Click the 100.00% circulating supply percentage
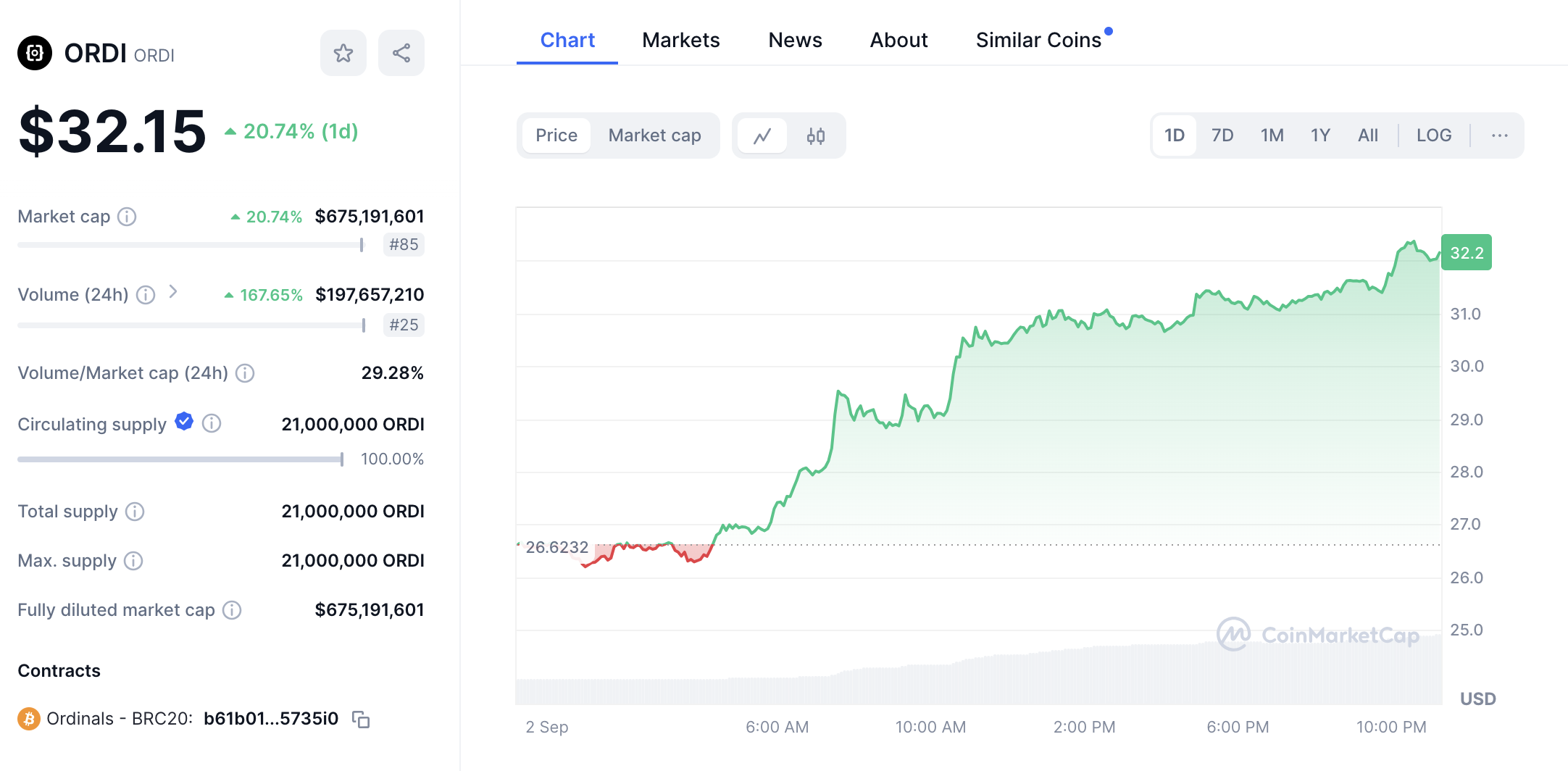 click(392, 459)
